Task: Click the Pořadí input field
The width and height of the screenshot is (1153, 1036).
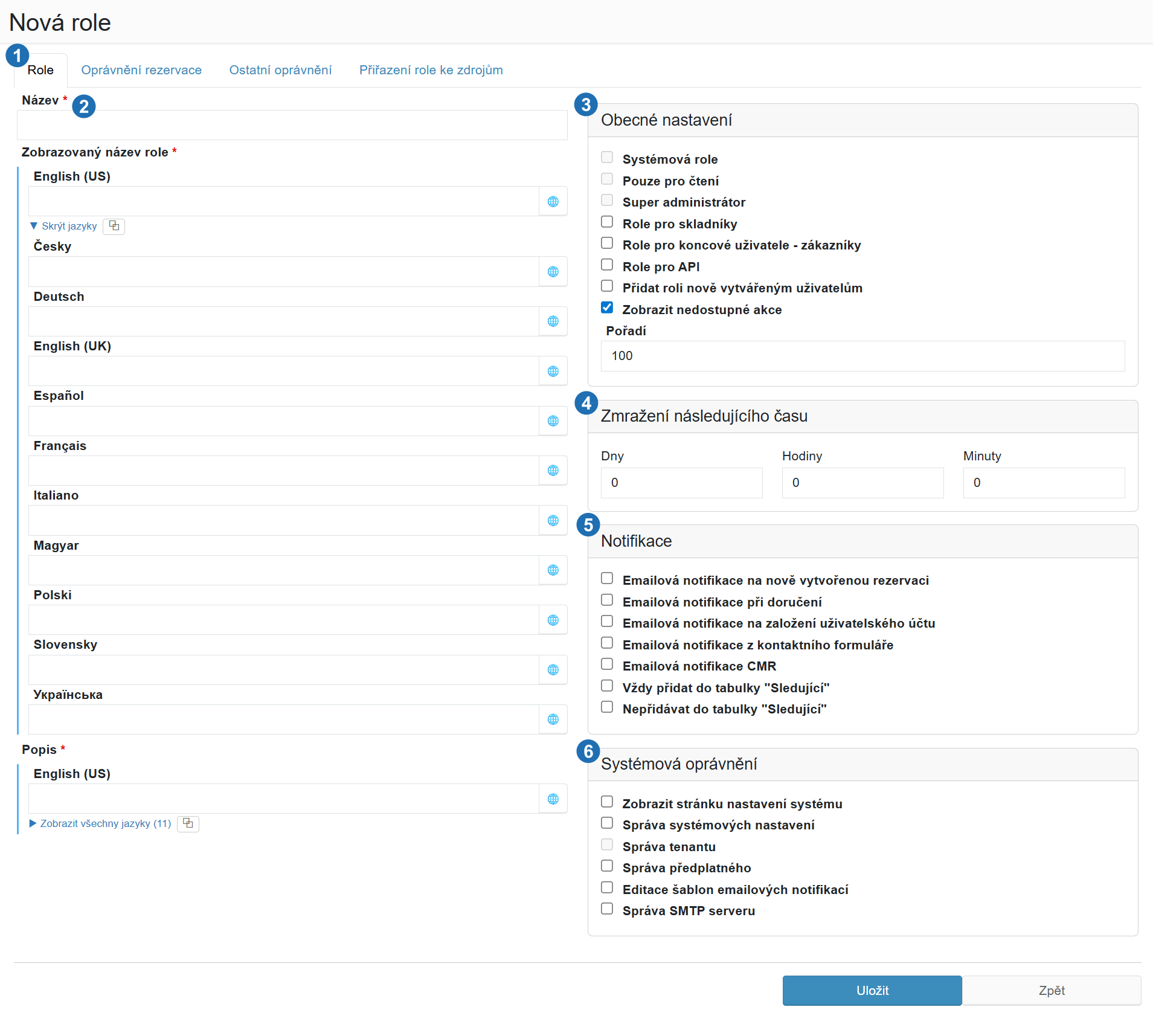Action: (862, 356)
